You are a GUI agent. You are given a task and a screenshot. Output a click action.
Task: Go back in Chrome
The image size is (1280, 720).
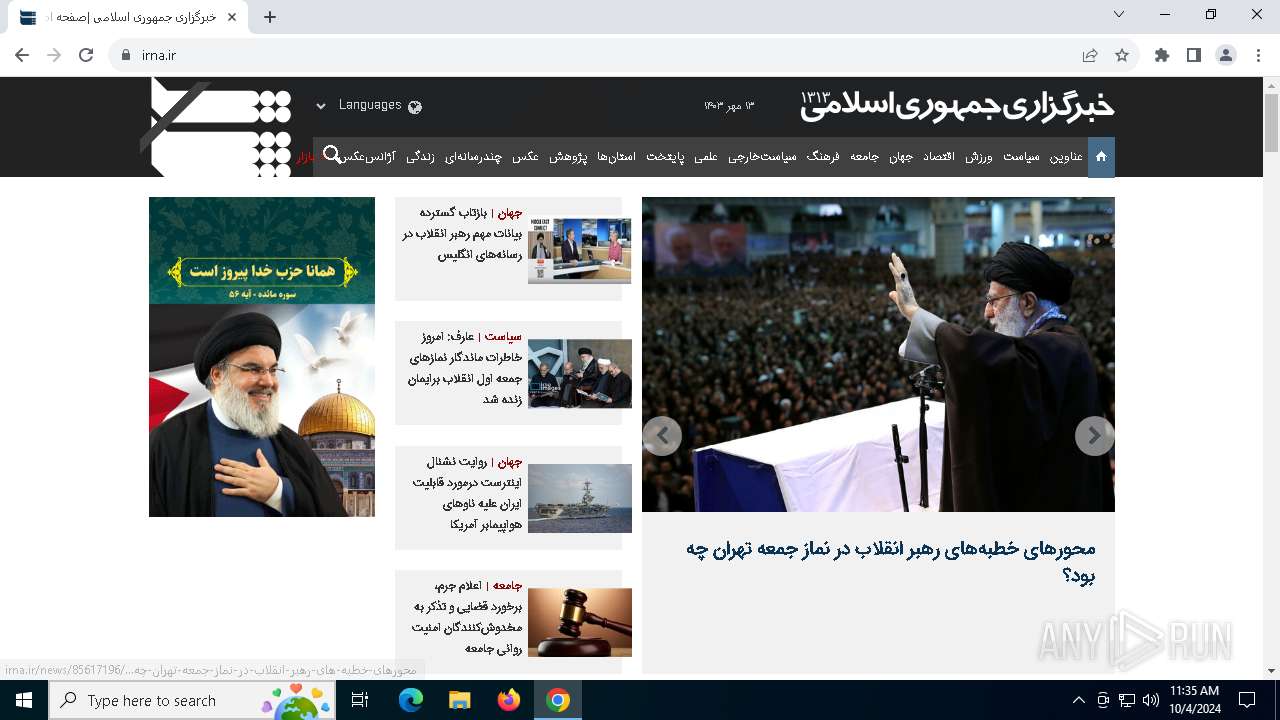click(22, 55)
